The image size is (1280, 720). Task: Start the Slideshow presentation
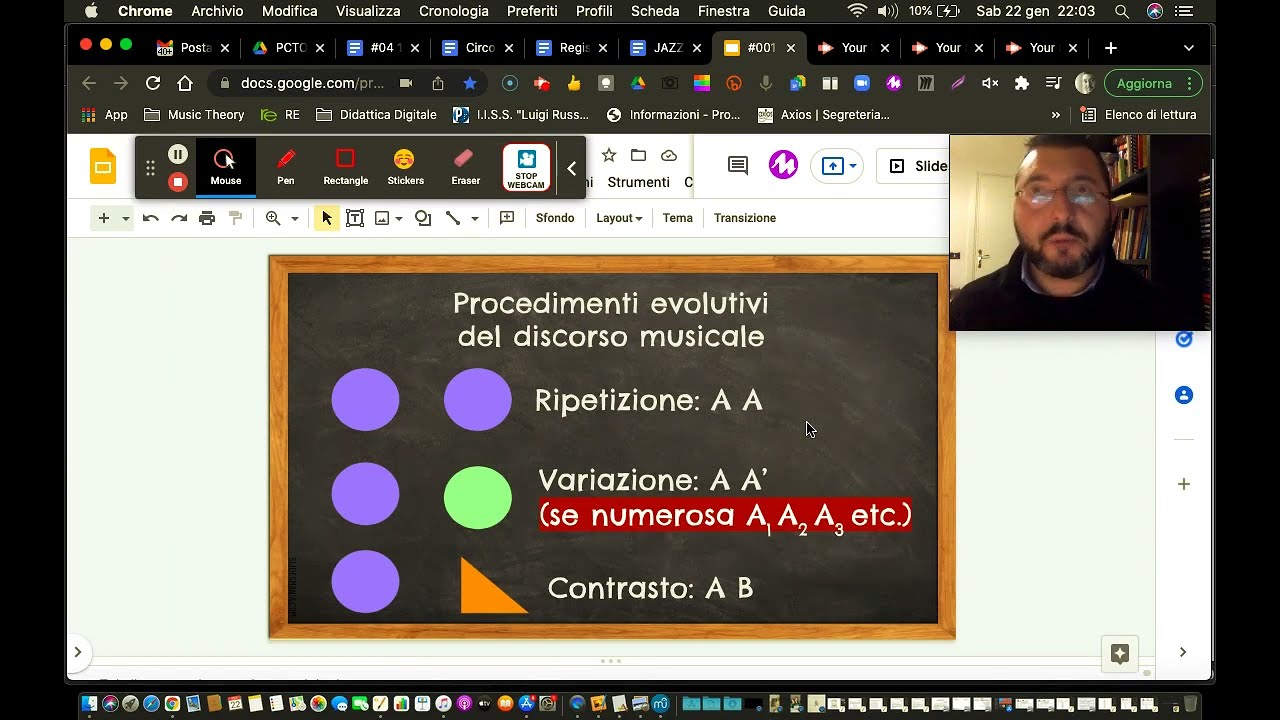917,166
